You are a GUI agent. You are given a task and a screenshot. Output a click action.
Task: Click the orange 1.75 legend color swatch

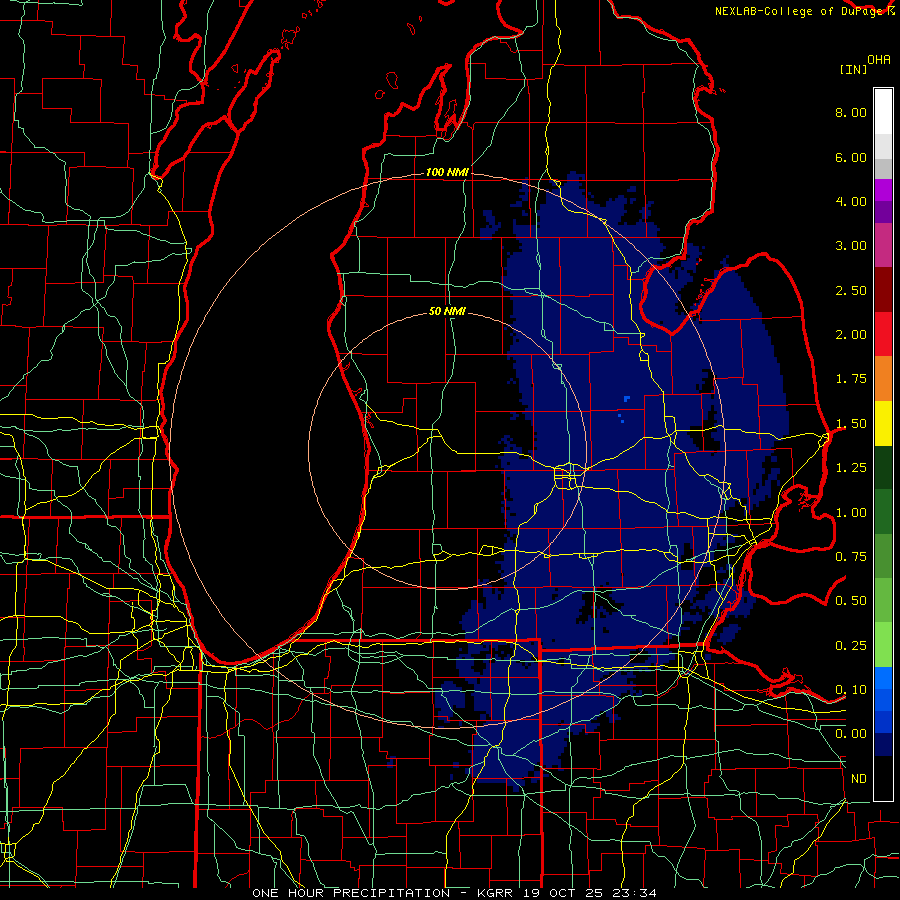point(883,378)
